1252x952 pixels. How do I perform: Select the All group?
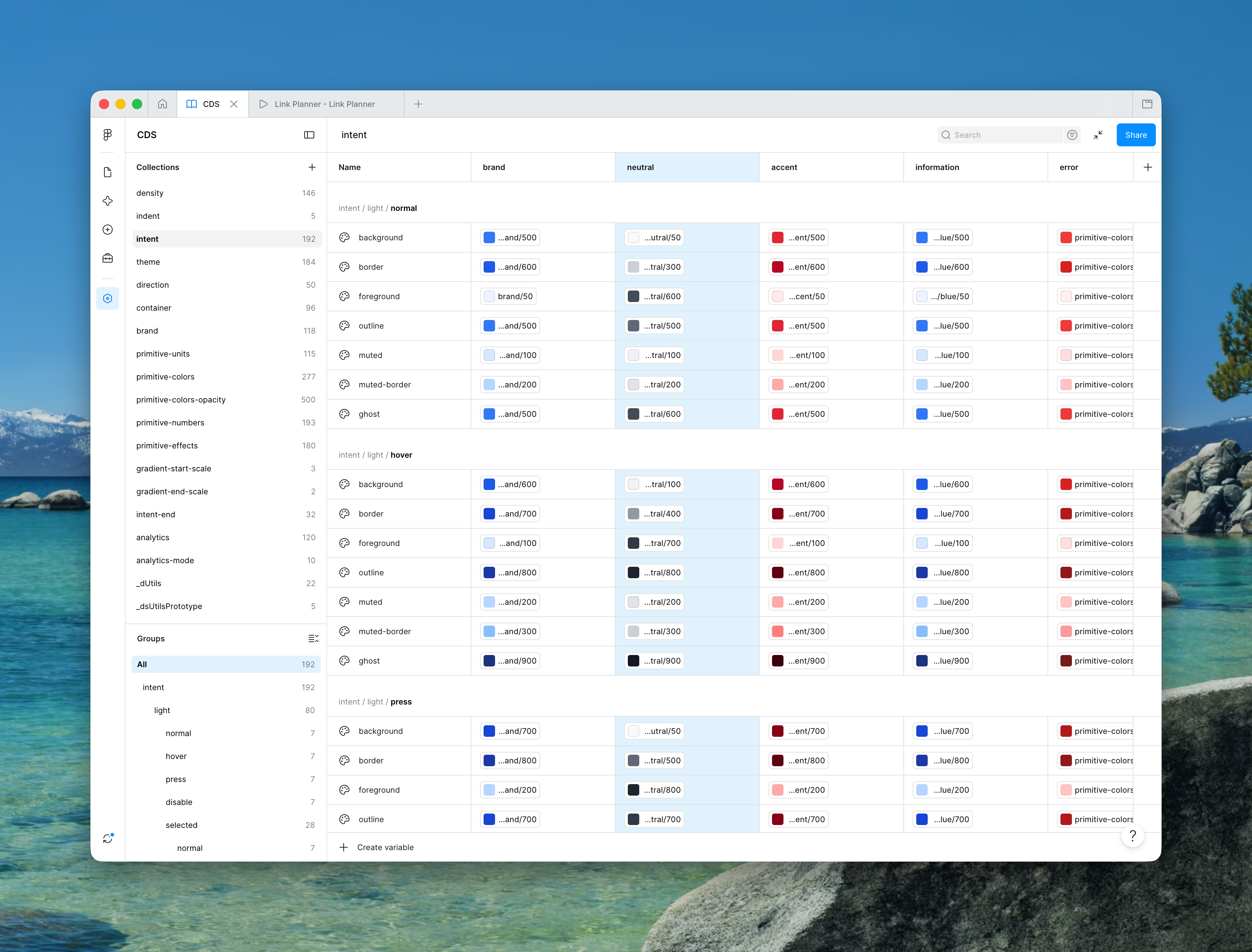point(226,664)
